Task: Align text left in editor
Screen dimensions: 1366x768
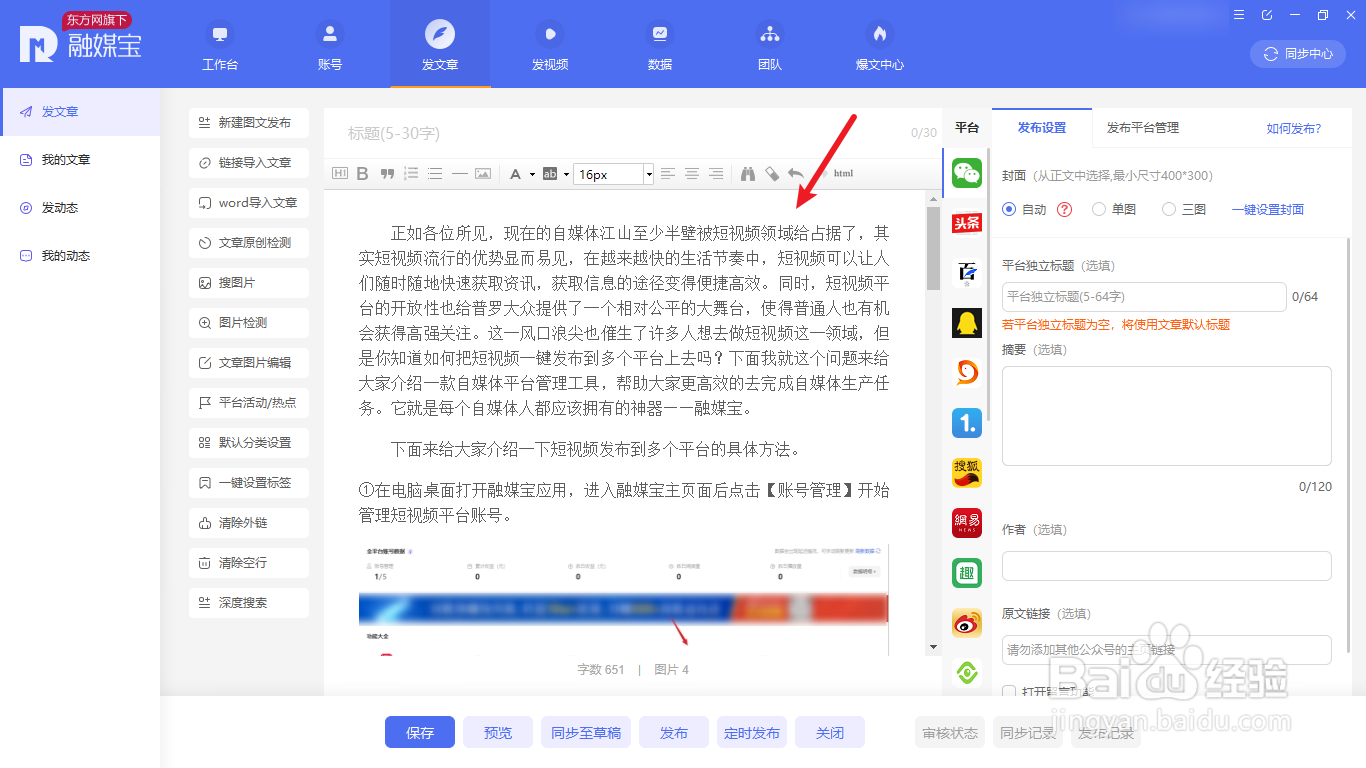Action: pos(668,174)
